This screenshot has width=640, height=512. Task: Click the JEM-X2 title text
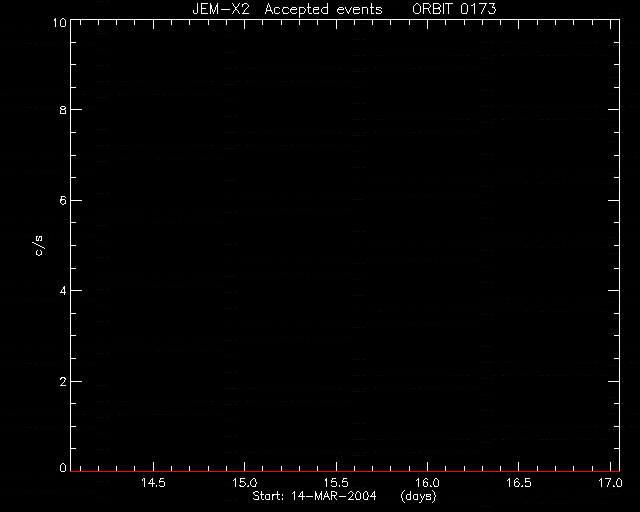(x=221, y=9)
